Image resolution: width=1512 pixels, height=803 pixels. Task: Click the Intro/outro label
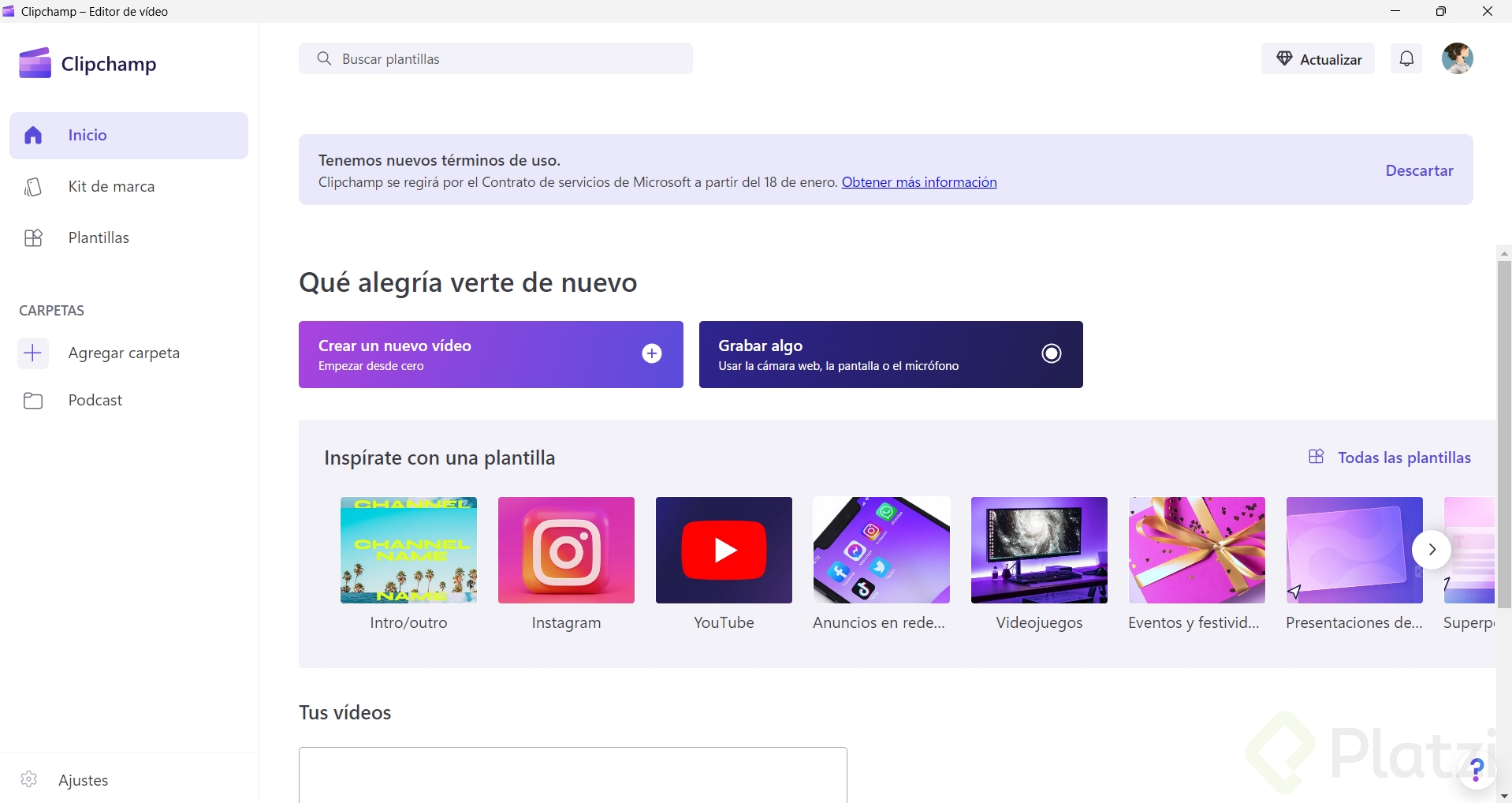(408, 622)
